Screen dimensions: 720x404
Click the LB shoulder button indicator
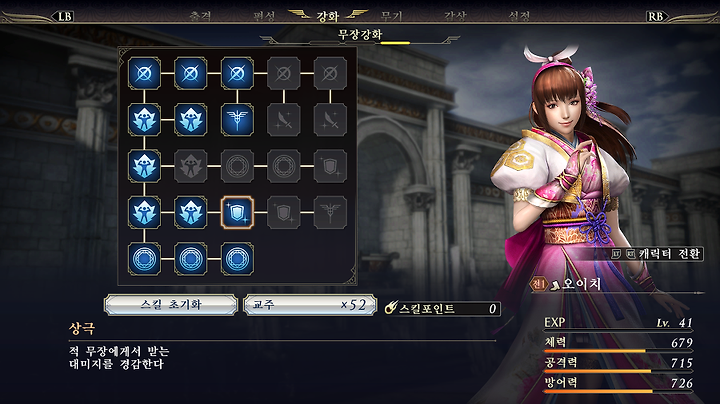coord(65,17)
